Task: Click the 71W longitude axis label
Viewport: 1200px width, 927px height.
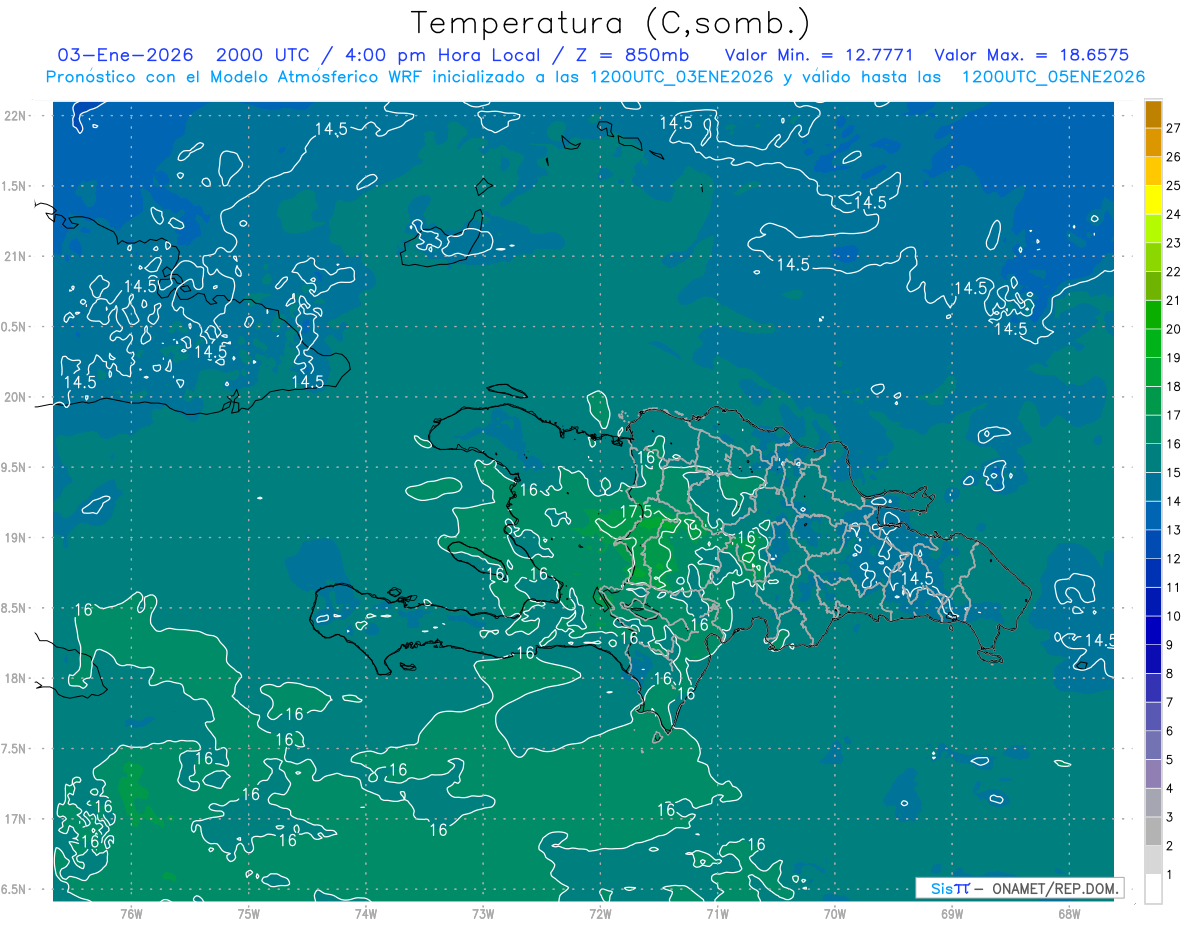Action: click(x=717, y=913)
